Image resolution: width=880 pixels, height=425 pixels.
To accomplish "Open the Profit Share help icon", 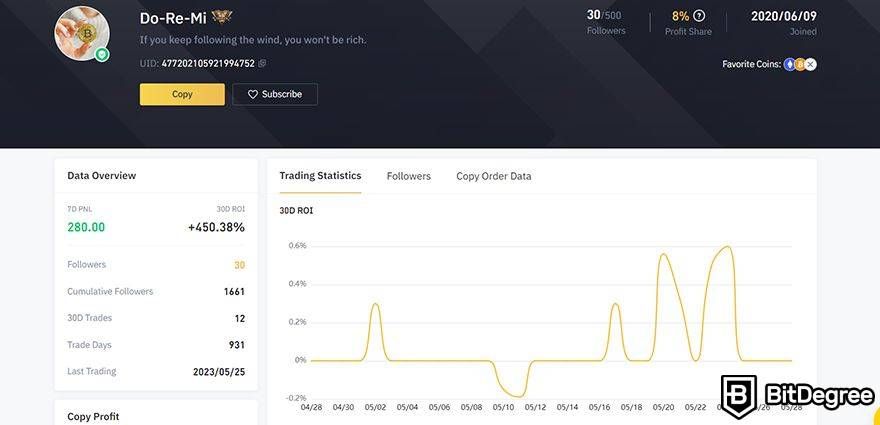I will point(699,16).
